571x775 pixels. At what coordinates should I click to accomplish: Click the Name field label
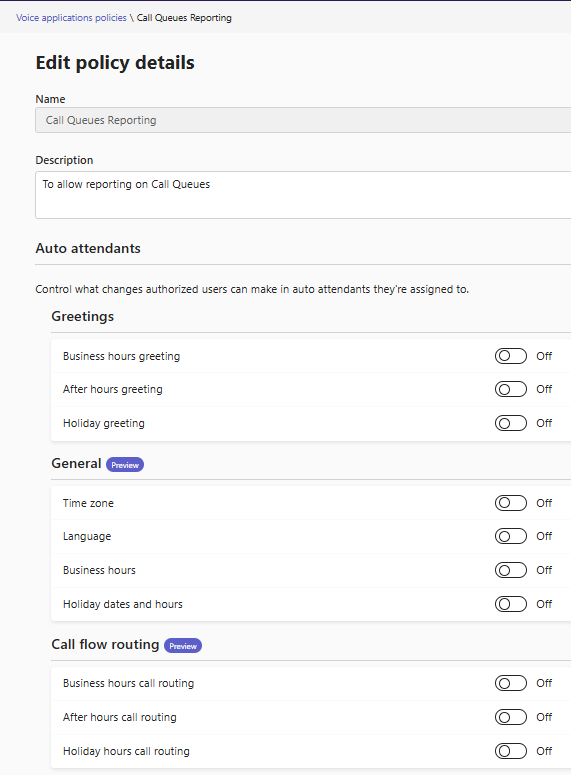[50, 99]
